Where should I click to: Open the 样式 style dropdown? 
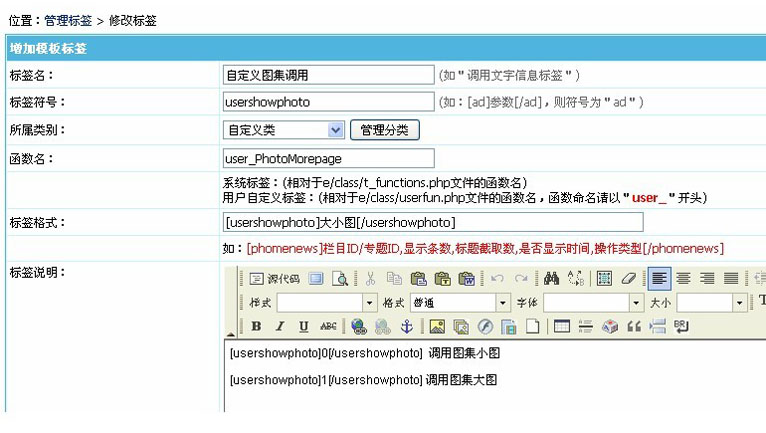369,303
